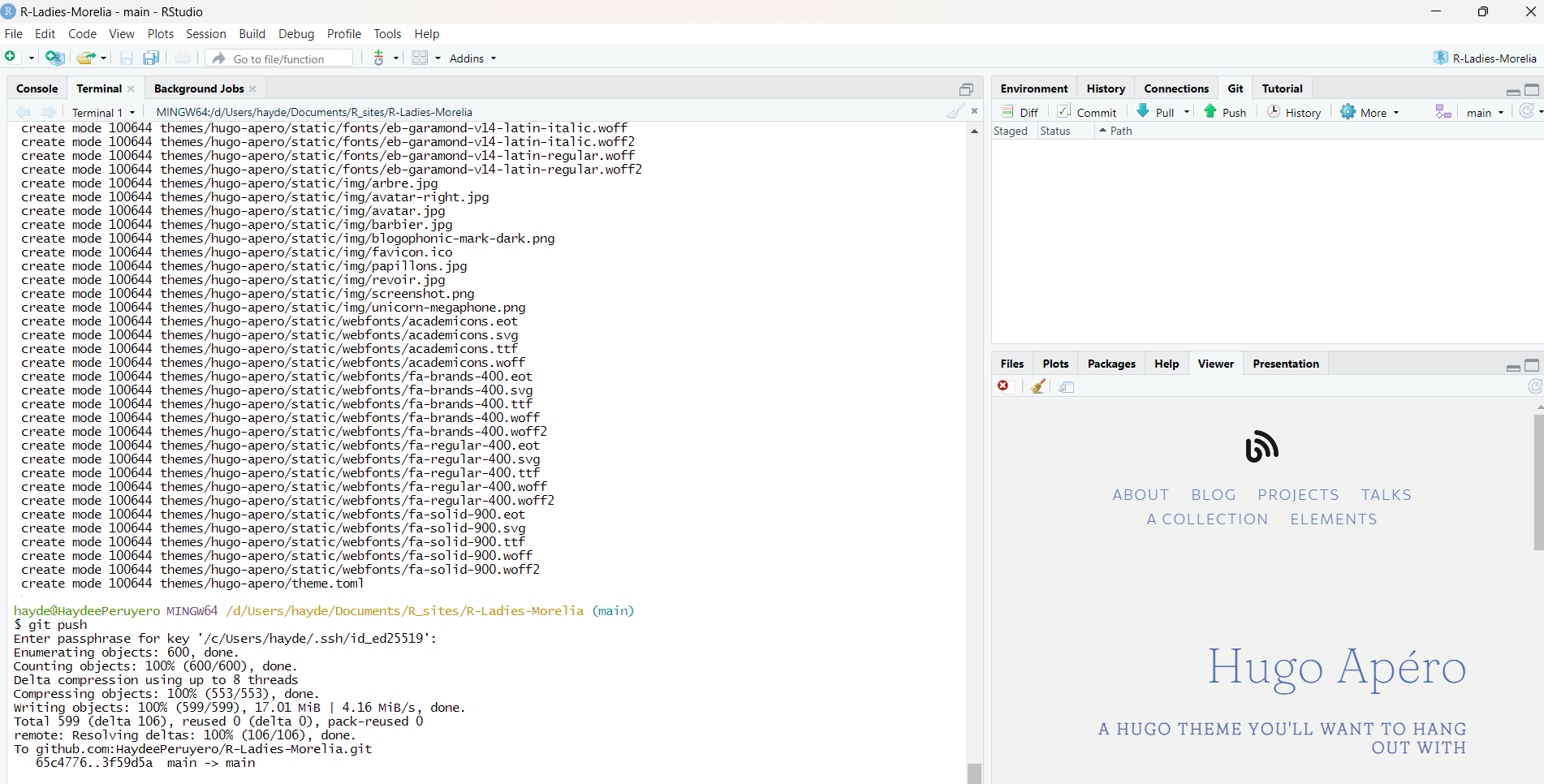1544x784 pixels.
Task: Click the ABOUT link in viewer
Action: tap(1141, 495)
